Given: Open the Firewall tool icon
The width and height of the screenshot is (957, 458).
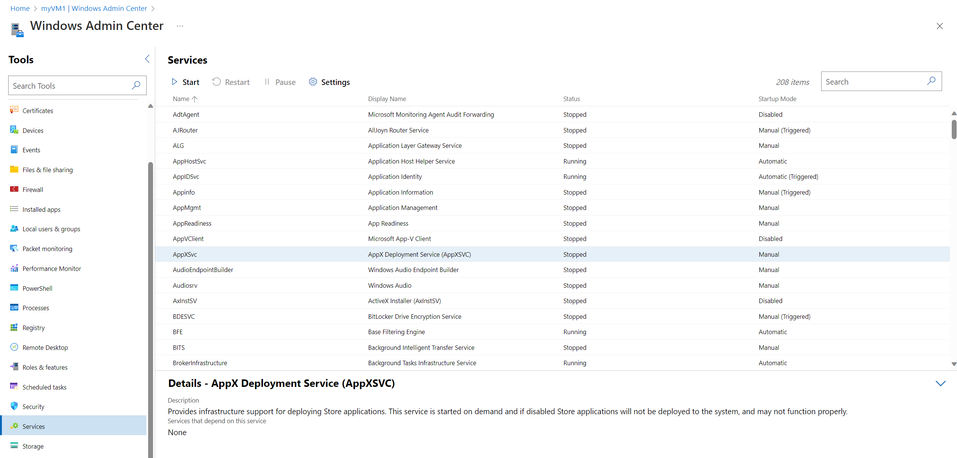Looking at the screenshot, I should coord(14,189).
